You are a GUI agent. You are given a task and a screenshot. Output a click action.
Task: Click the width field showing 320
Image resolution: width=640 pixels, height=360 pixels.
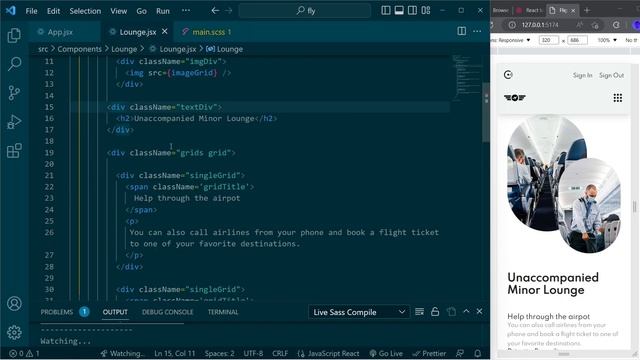549,40
